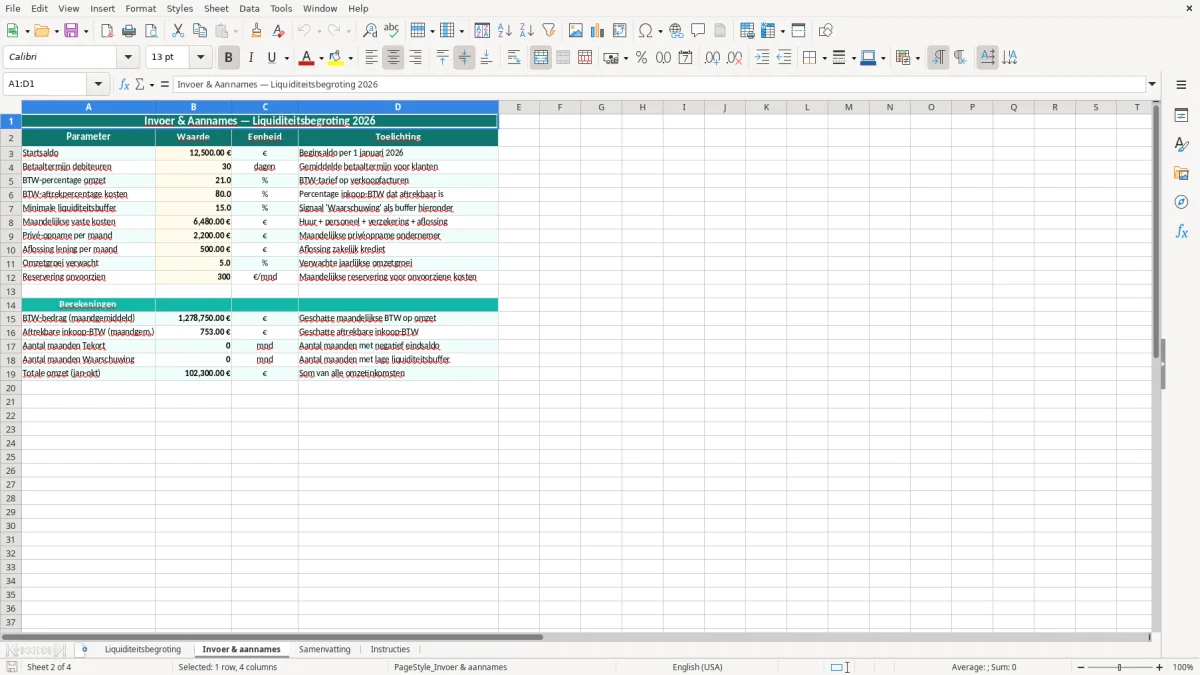Screen dimensions: 1200x675
Task: Click the formula input line
Action: [659, 84]
